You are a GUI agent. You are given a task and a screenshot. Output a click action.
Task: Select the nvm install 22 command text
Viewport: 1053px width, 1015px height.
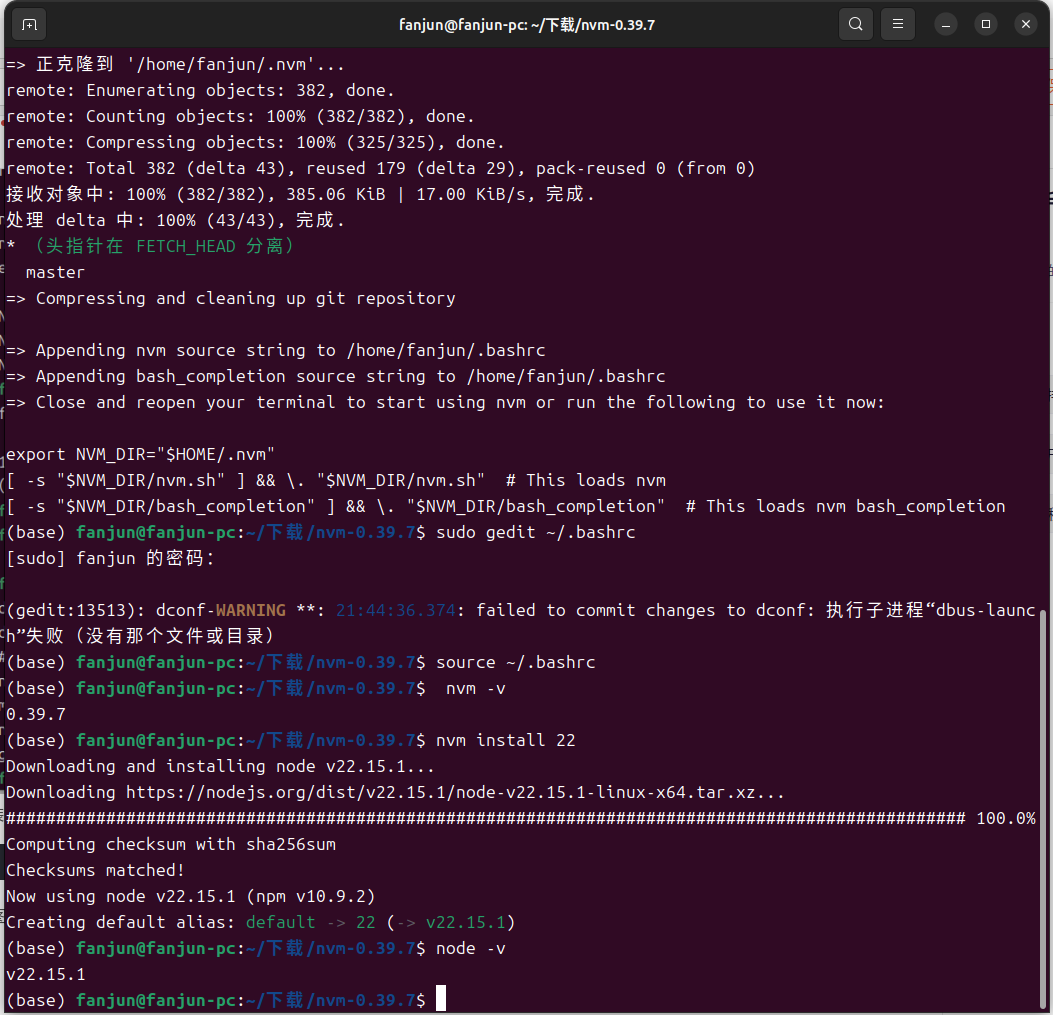pos(507,740)
